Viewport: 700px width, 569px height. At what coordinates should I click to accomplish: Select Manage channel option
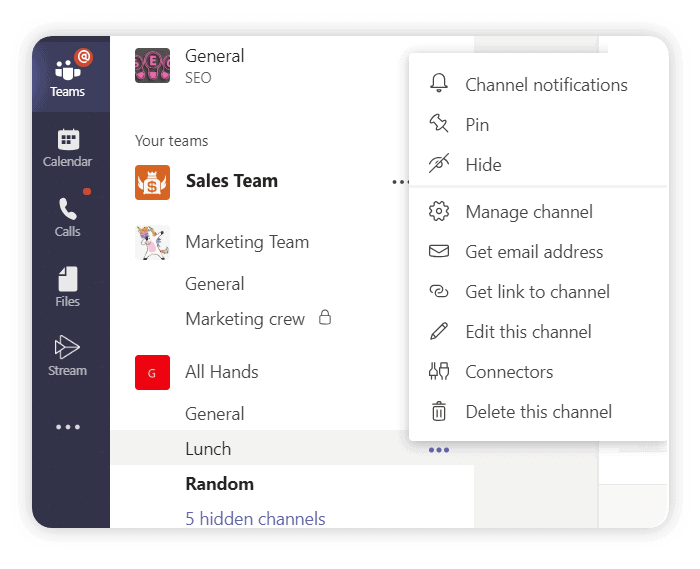538,212
